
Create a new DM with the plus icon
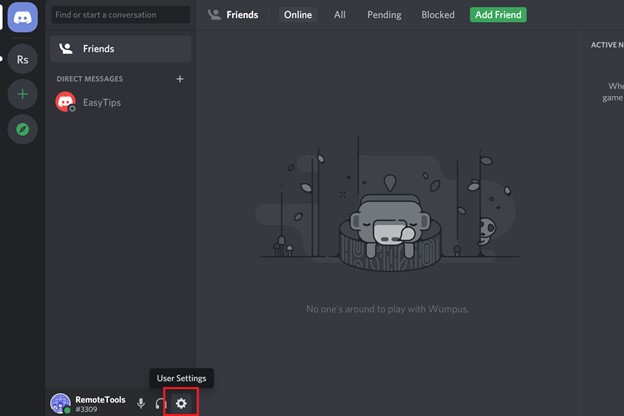click(x=180, y=79)
